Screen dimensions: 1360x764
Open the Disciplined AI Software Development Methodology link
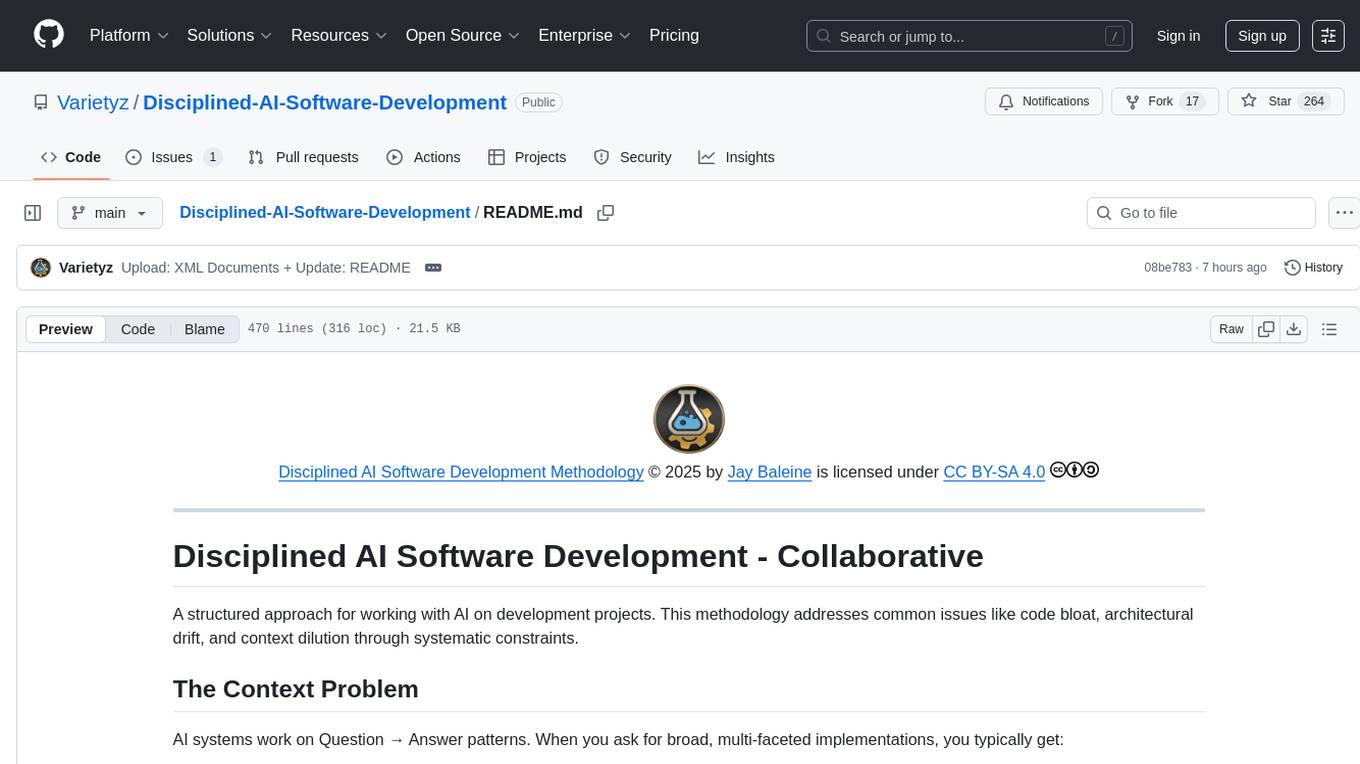461,472
